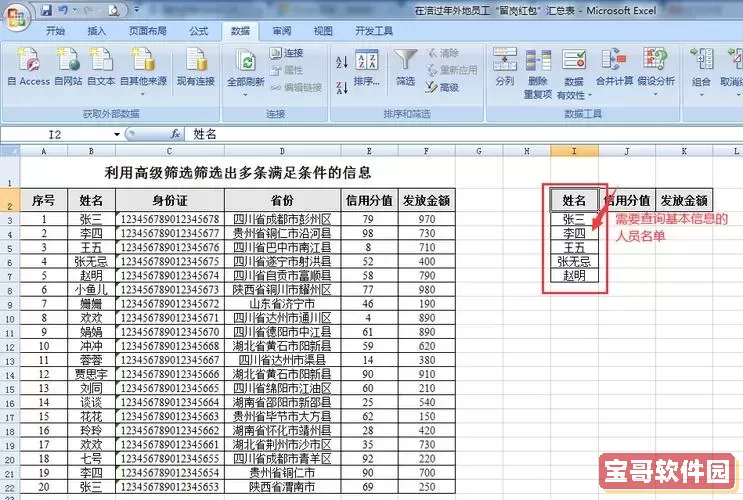Select header cell 省份
This screenshot has width=743, height=500.
(x=282, y=200)
